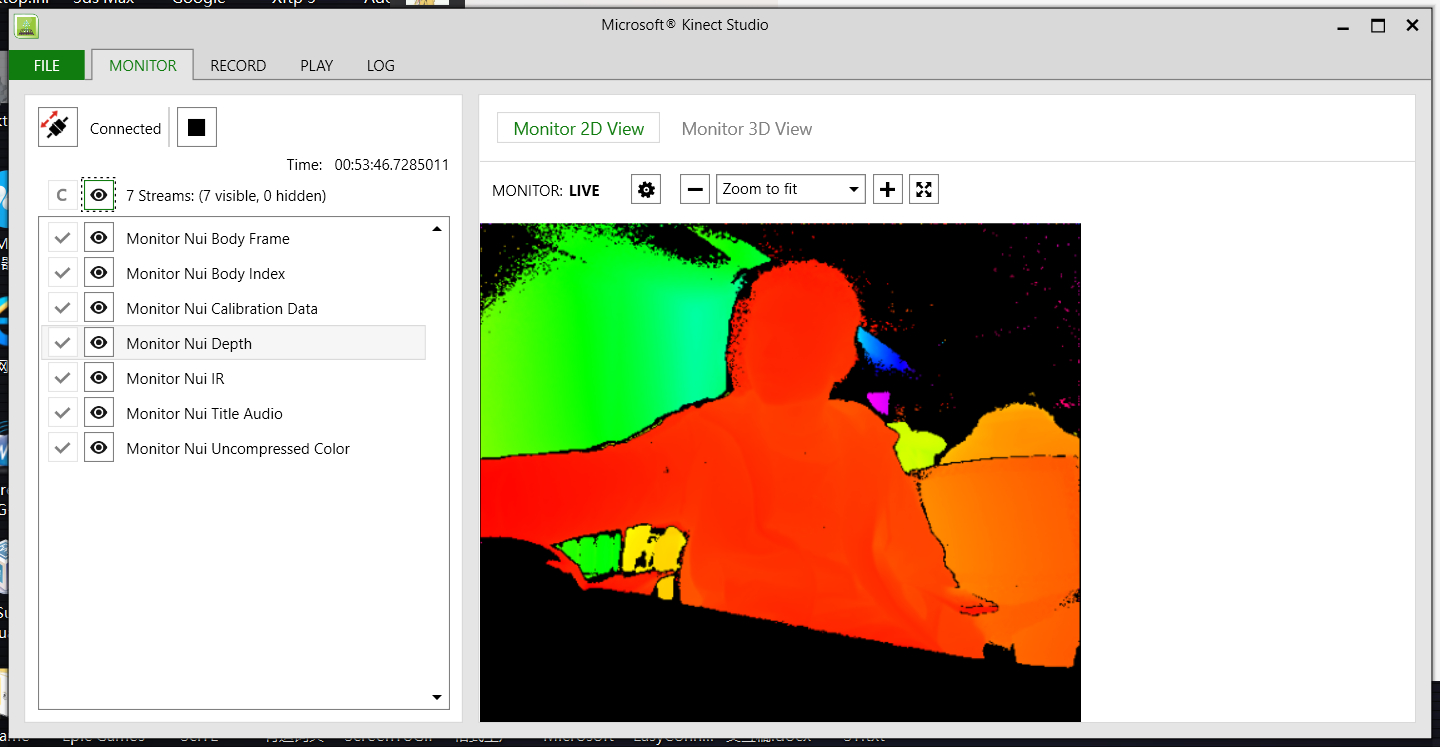Close the Kinect Studio window
1440x747 pixels.
1412,26
